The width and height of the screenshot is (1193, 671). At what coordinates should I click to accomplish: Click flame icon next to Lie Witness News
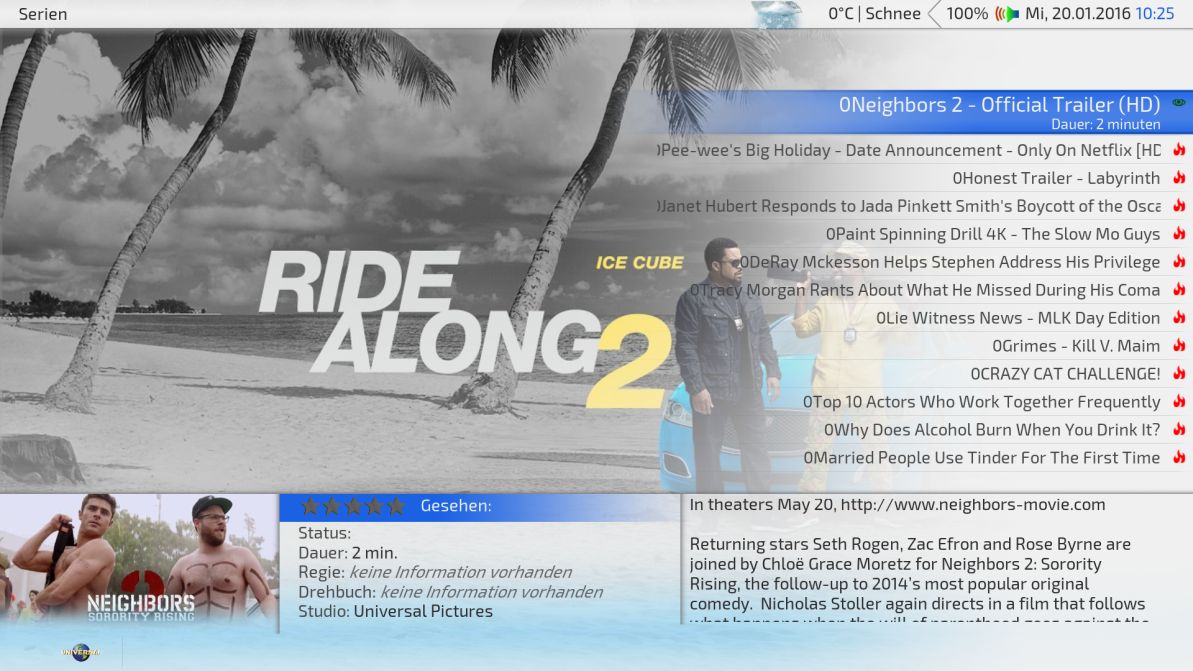[1179, 318]
